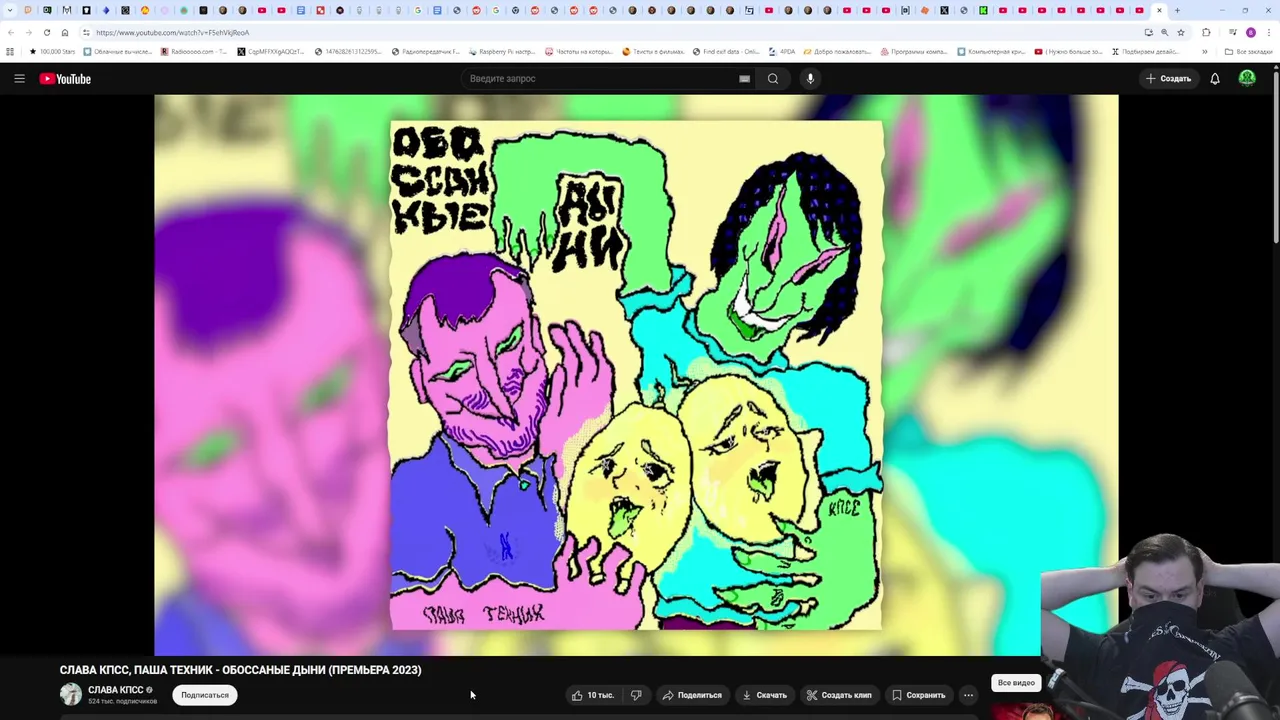Image resolution: width=1280 pixels, height=720 pixels.
Task: Start voice search with microphone icon
Action: (x=810, y=78)
